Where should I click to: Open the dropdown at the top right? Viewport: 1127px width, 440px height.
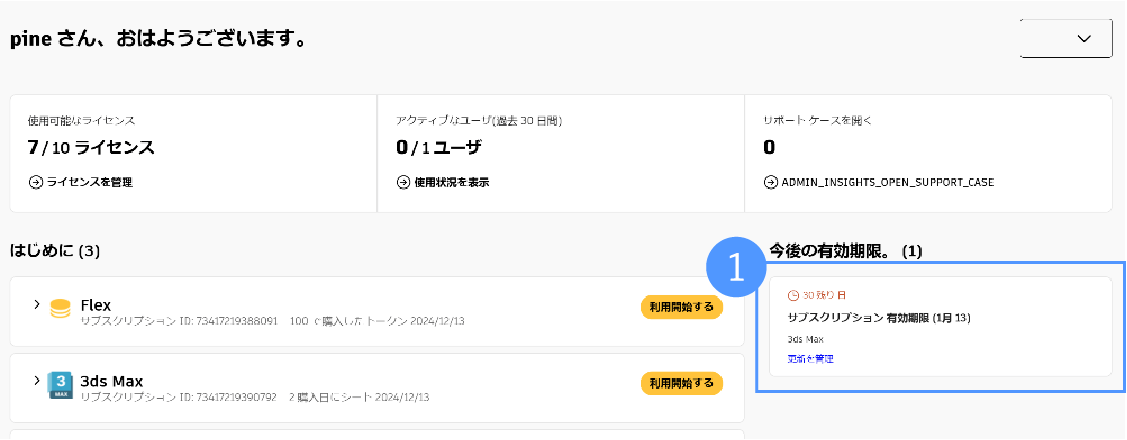click(x=1066, y=38)
